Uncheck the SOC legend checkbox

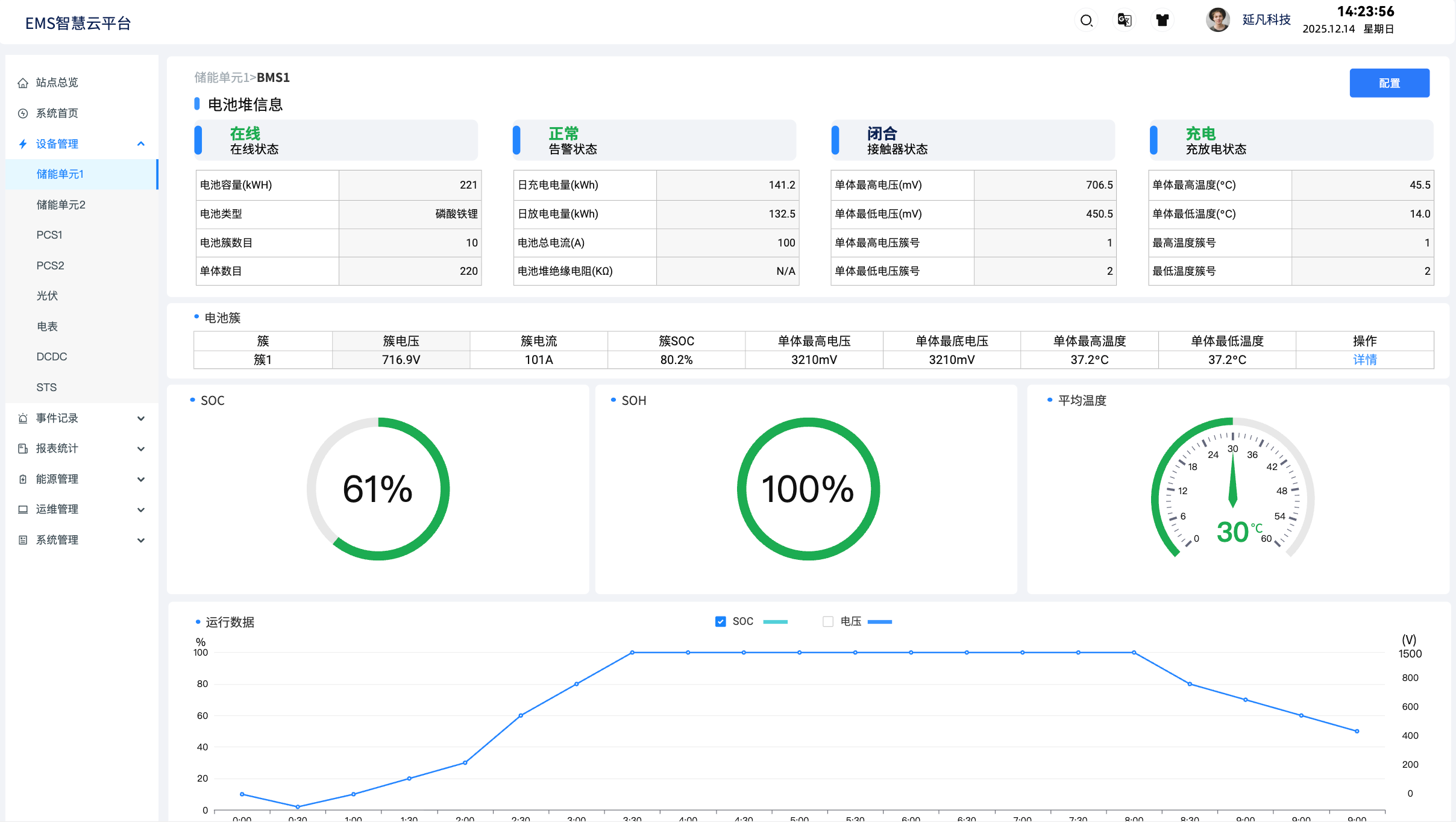(x=720, y=621)
